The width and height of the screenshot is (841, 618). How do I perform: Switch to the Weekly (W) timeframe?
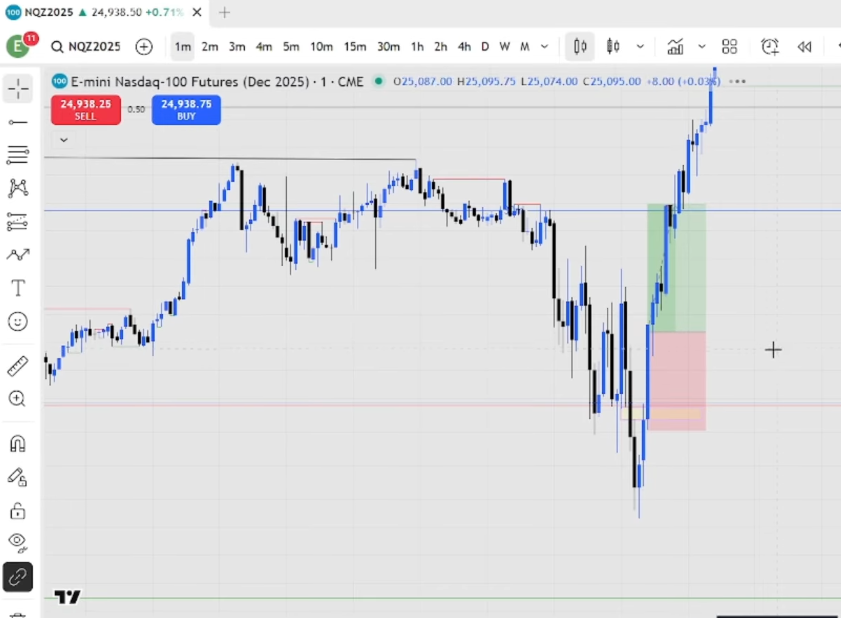click(504, 47)
